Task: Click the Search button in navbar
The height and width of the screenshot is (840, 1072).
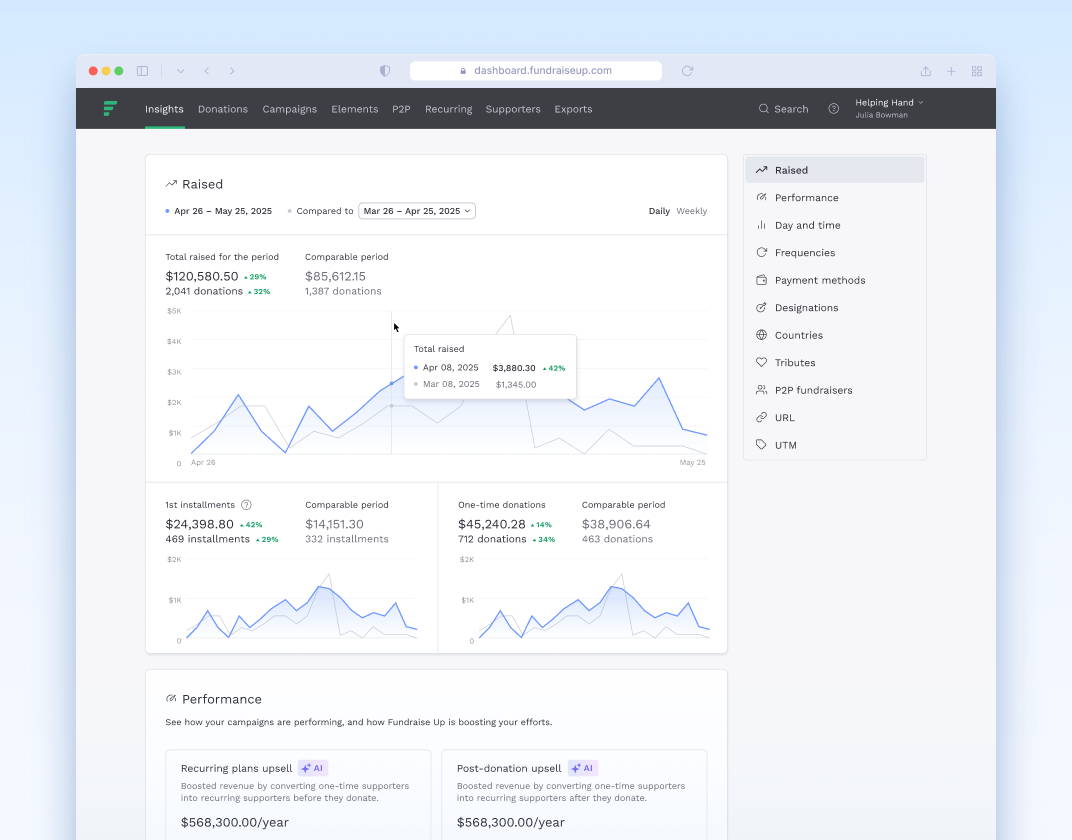Action: (x=783, y=109)
